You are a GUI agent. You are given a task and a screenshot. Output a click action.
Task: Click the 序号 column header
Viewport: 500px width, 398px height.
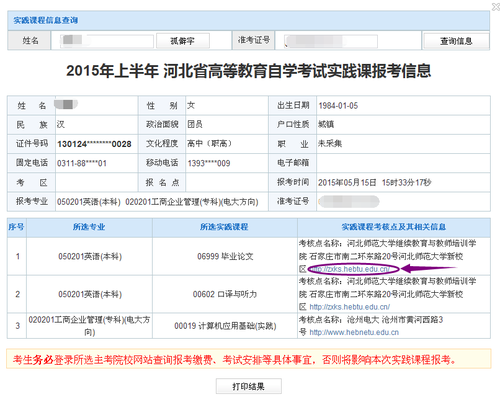pos(16,227)
